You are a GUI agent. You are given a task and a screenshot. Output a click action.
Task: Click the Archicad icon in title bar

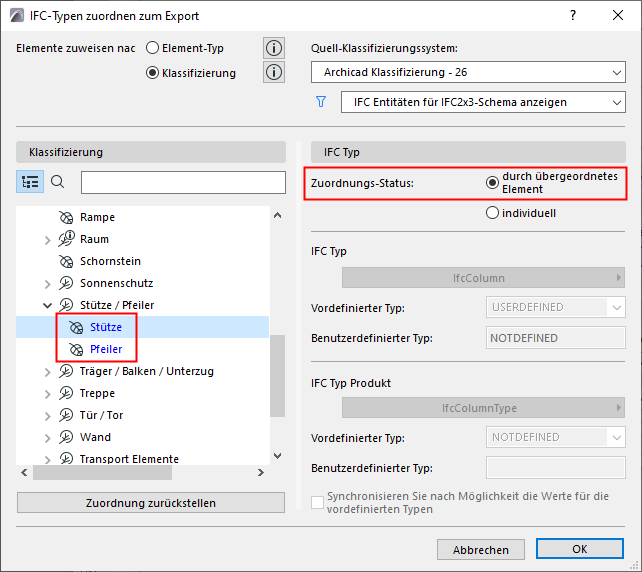point(17,16)
